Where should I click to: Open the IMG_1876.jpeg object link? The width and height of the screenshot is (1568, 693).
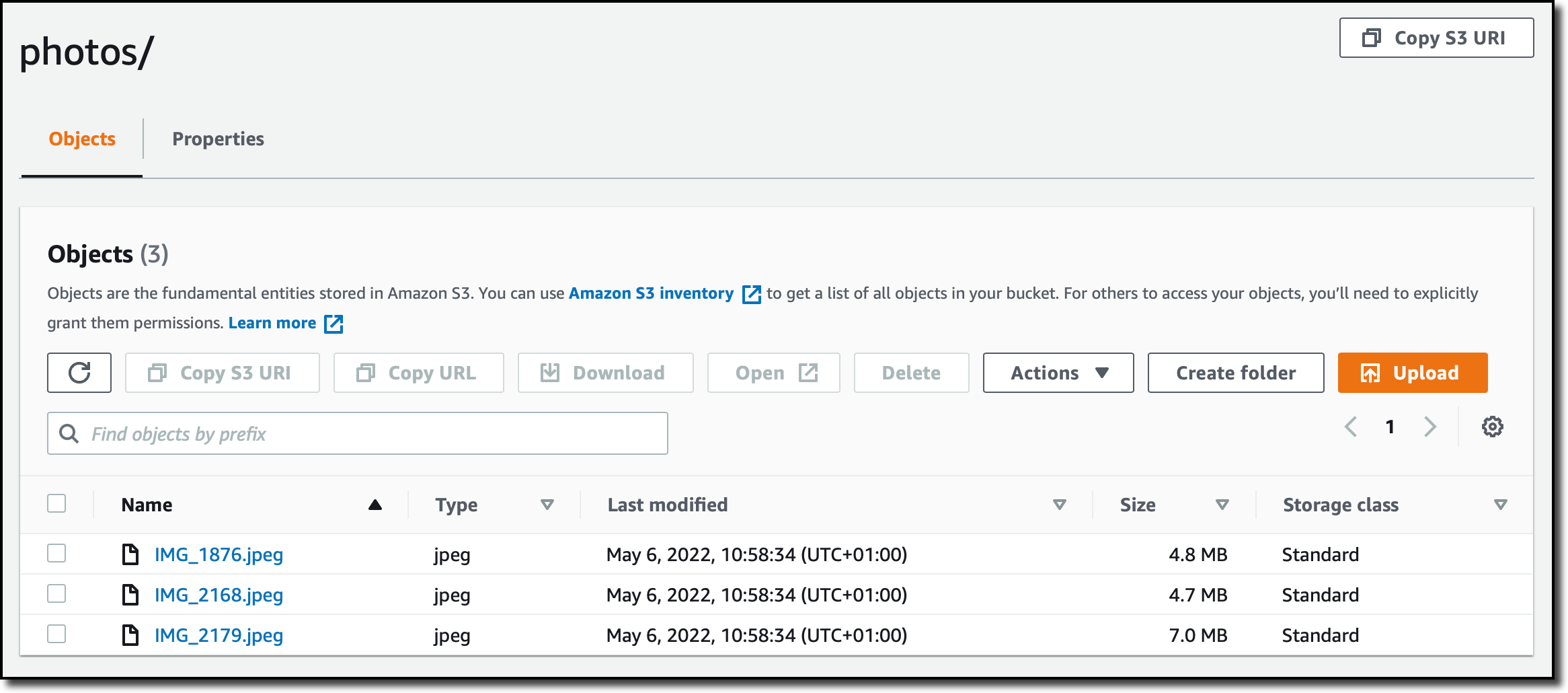tap(219, 555)
